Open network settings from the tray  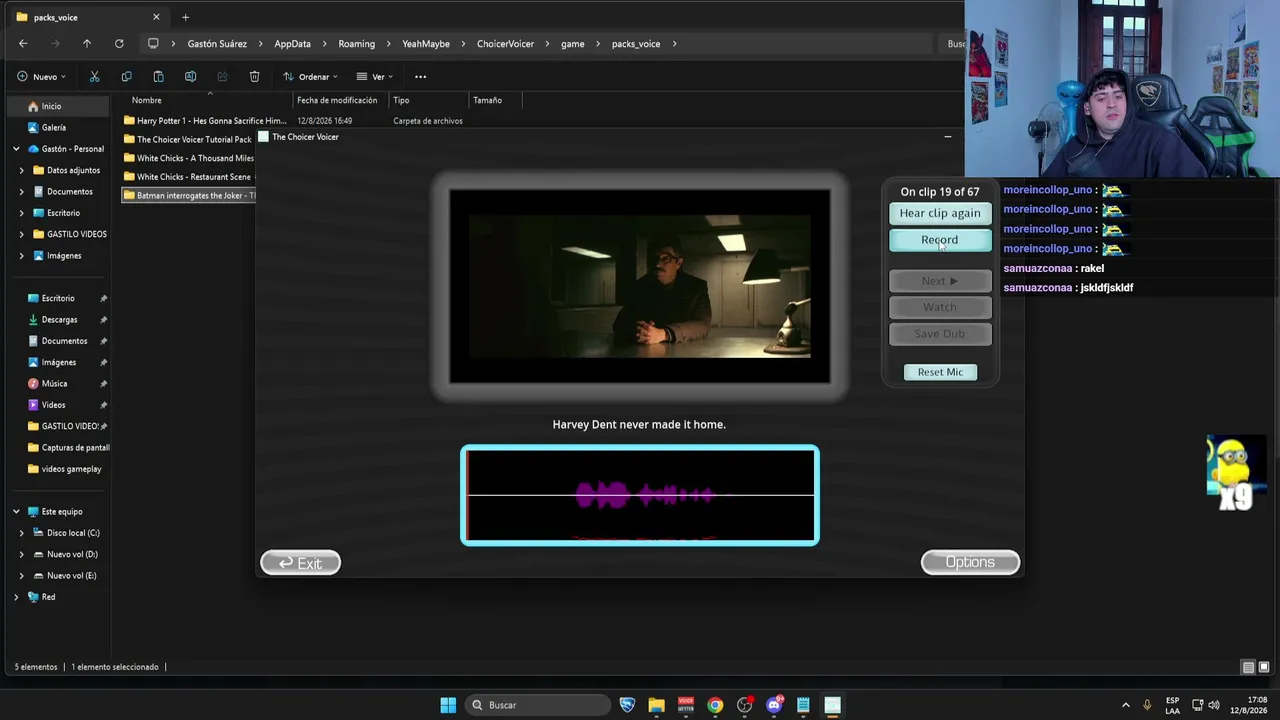[1198, 705]
